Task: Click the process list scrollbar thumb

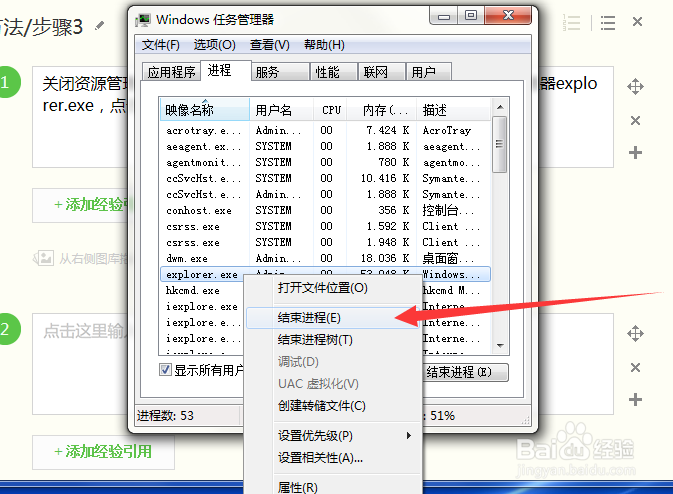Action: (499, 144)
